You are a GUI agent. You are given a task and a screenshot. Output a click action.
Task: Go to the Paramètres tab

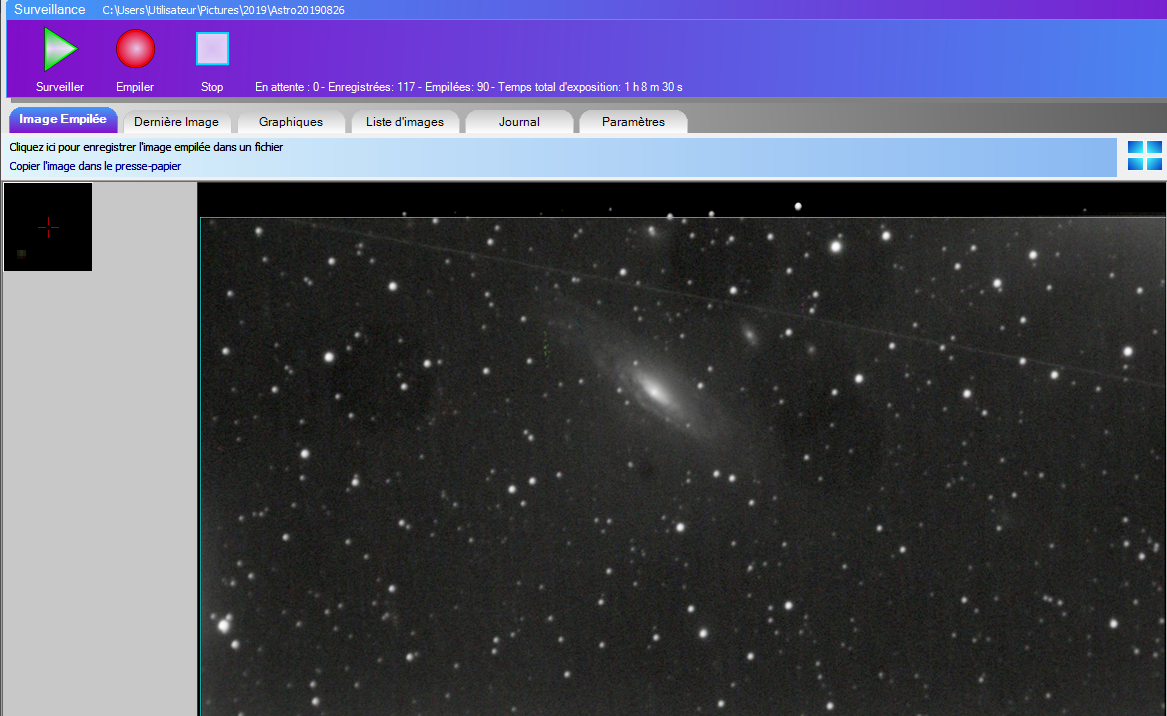coord(633,122)
